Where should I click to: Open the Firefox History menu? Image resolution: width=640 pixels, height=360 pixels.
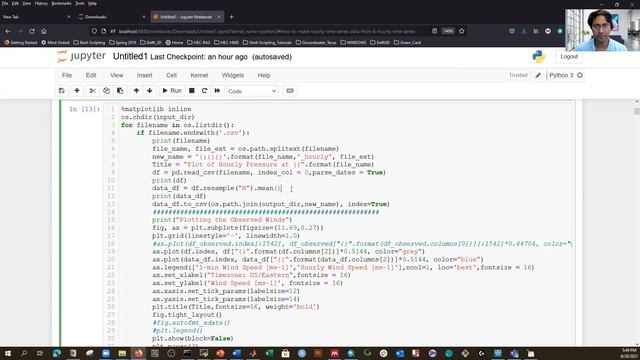click(41, 3)
